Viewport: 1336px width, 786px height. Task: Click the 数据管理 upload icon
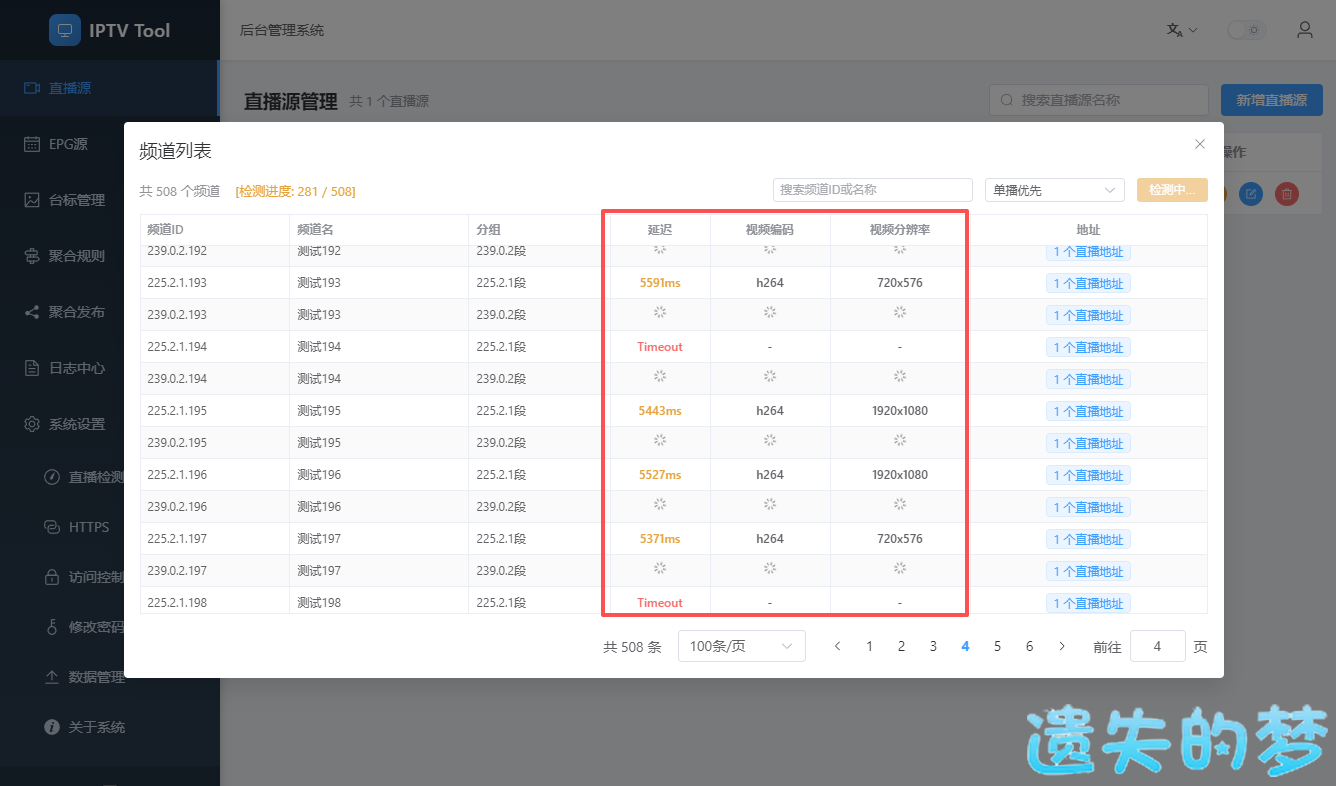tap(52, 677)
